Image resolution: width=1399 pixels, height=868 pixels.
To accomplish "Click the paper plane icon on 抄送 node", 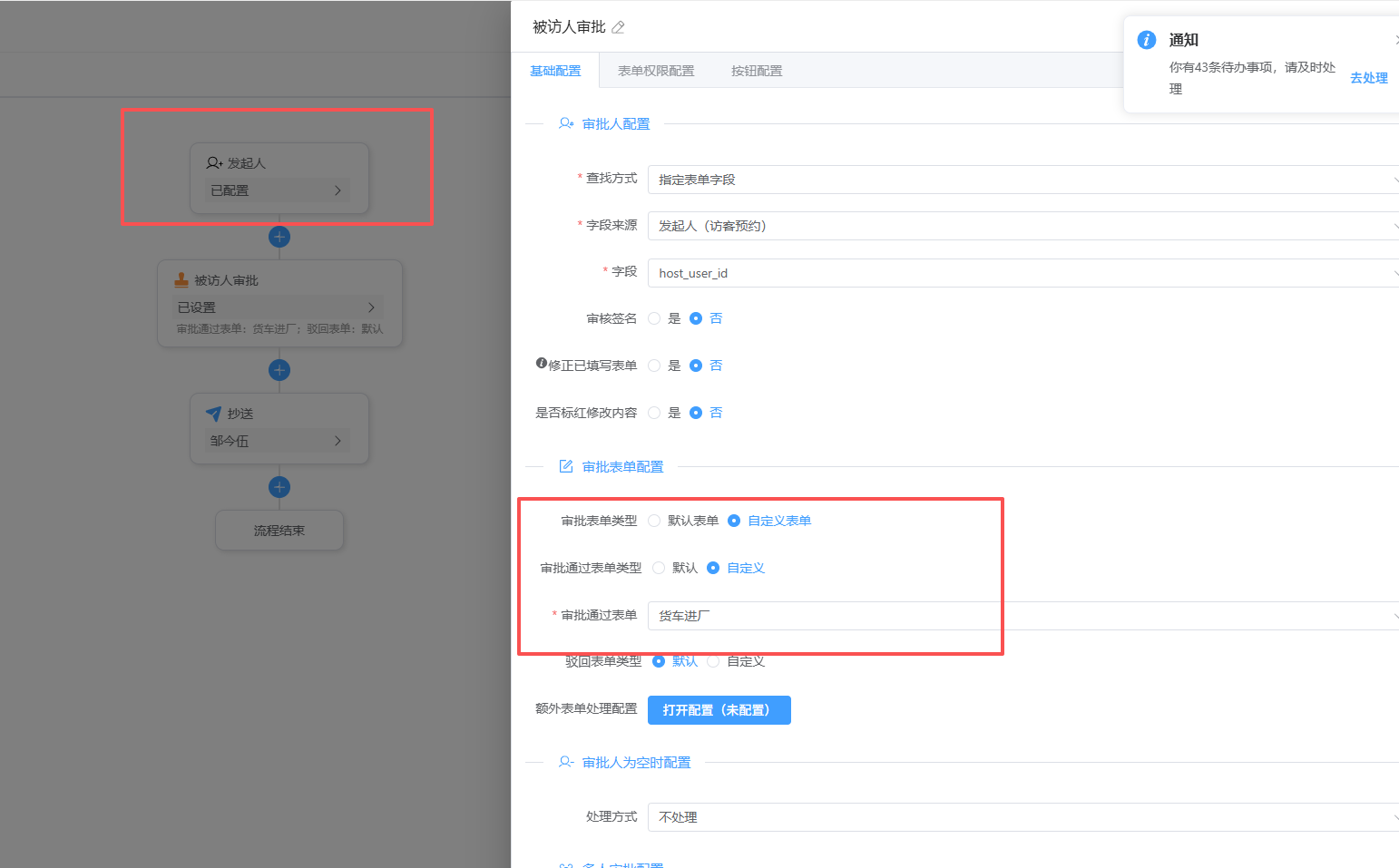I will [x=214, y=414].
